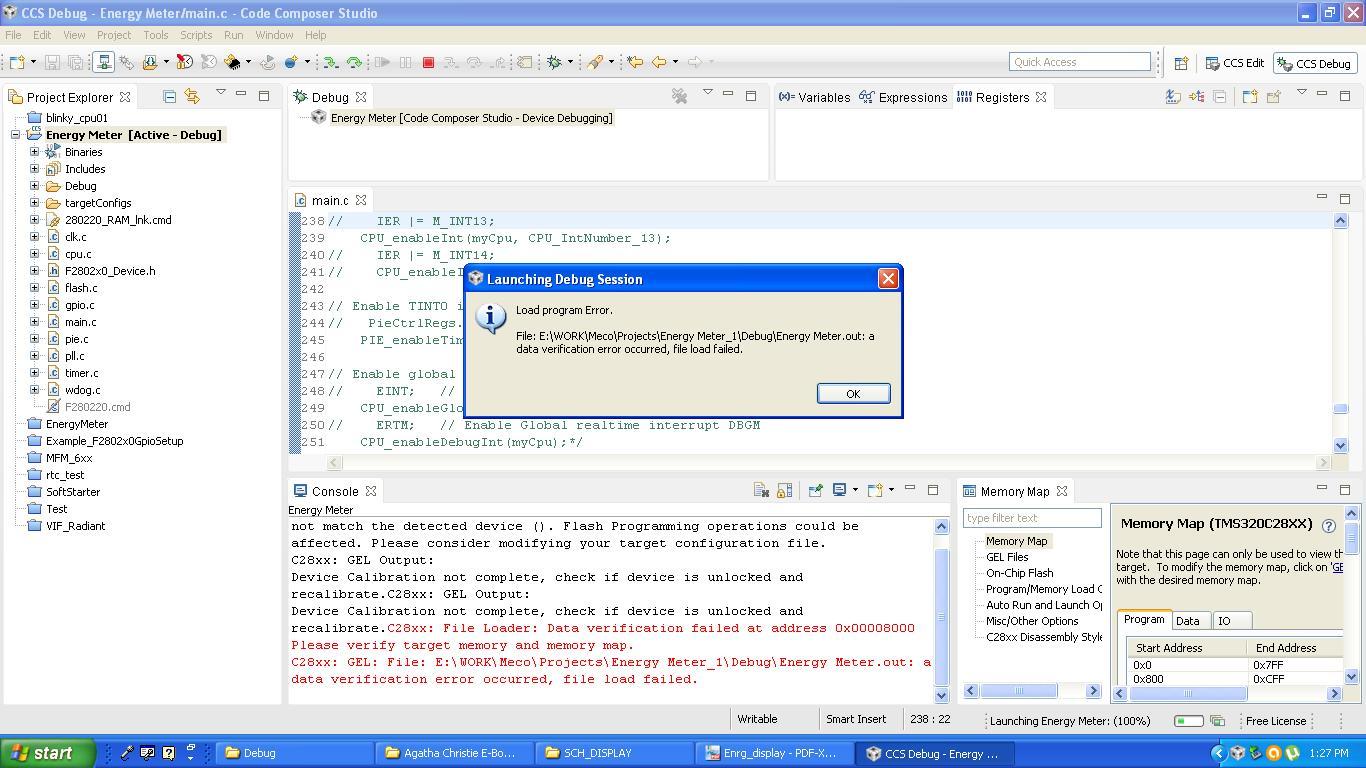Click the New file icon in the toolbar
Viewport: 1366px width, 768px height.
[17, 63]
